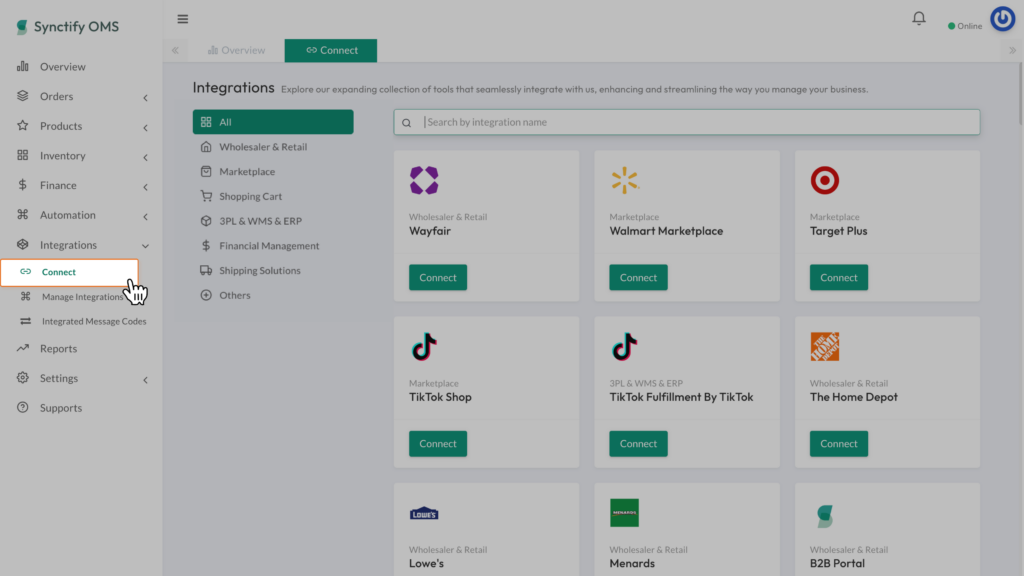Screen dimensions: 1024x576
Task: Click the Finance dollar icon
Action: coord(23,185)
